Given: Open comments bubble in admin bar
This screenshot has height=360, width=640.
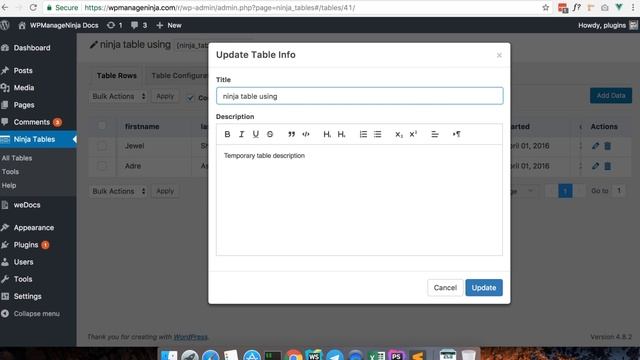Looking at the screenshot, I should coord(139,25).
